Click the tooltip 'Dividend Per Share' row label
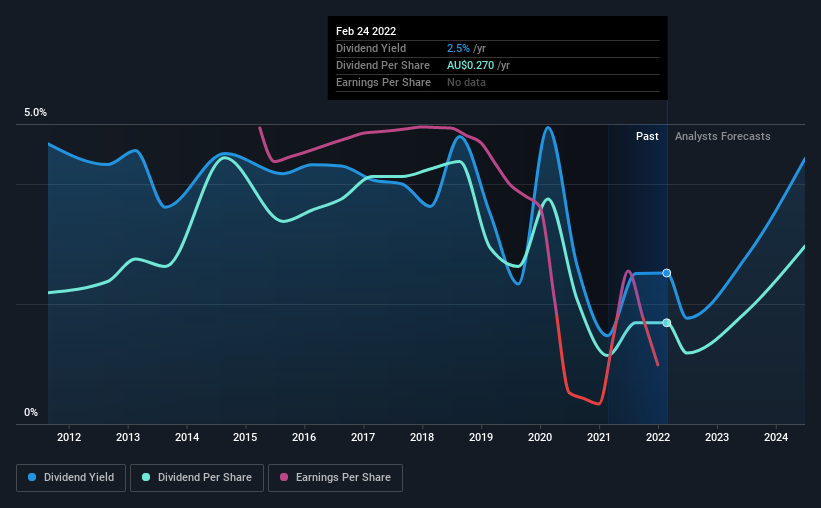 click(383, 65)
